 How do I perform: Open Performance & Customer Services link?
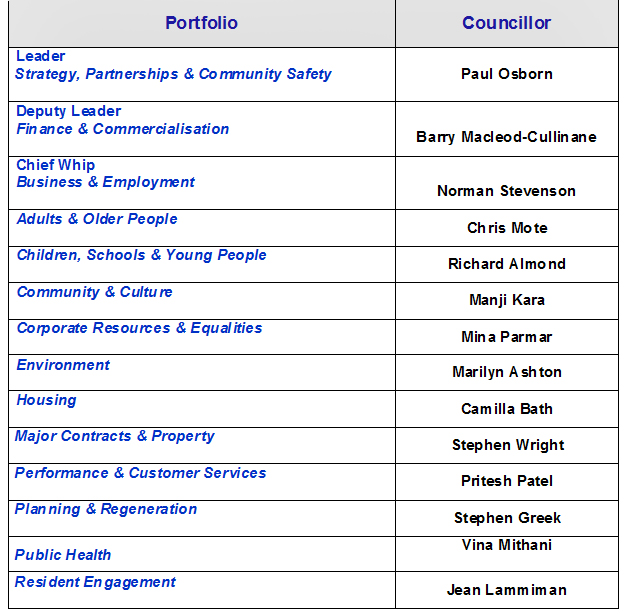click(140, 473)
